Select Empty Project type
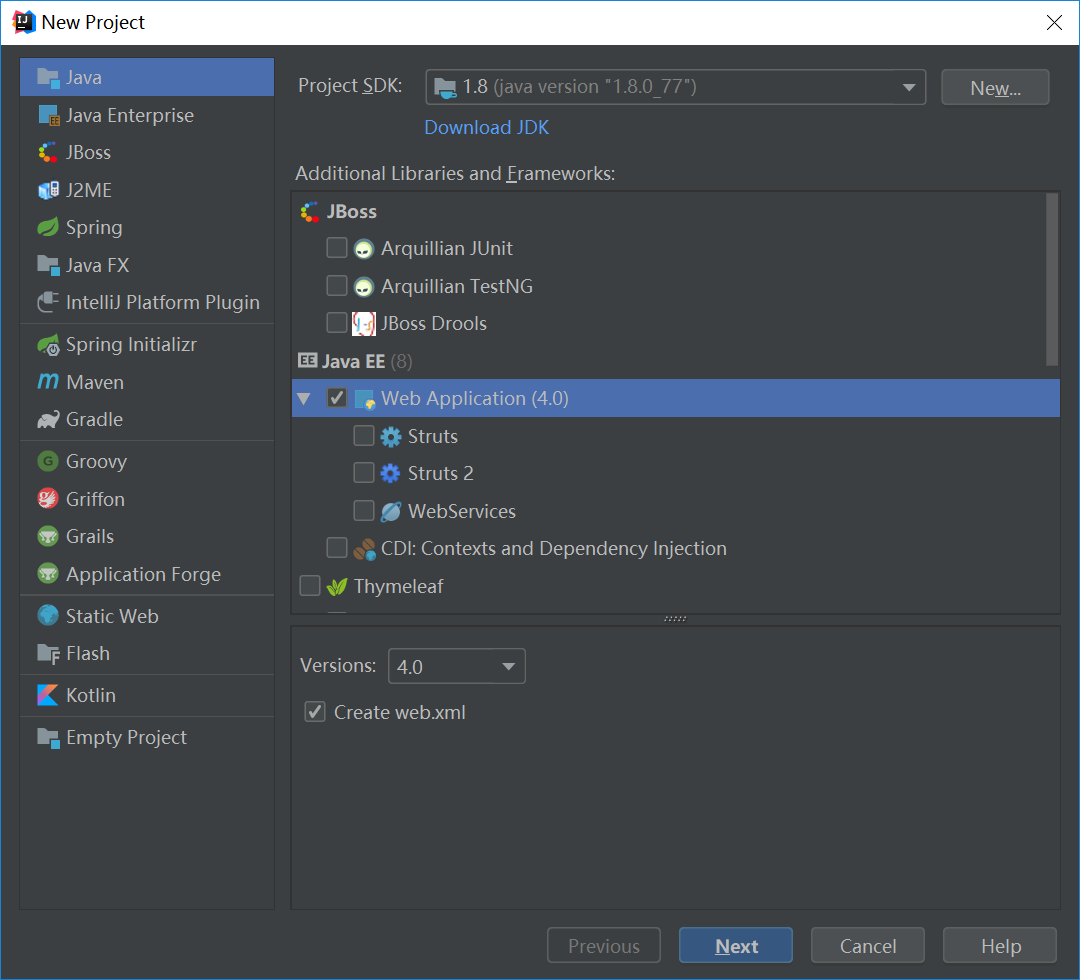Screen dimensions: 1080x980 click(x=147, y=738)
